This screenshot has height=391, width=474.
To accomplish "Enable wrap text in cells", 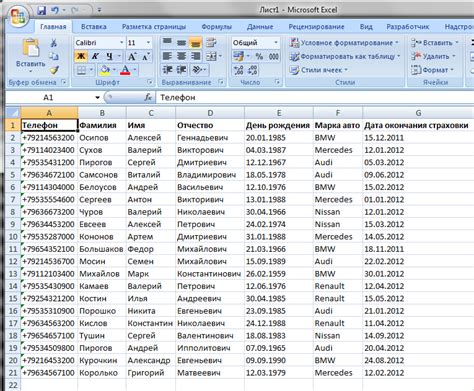I will (x=211, y=43).
